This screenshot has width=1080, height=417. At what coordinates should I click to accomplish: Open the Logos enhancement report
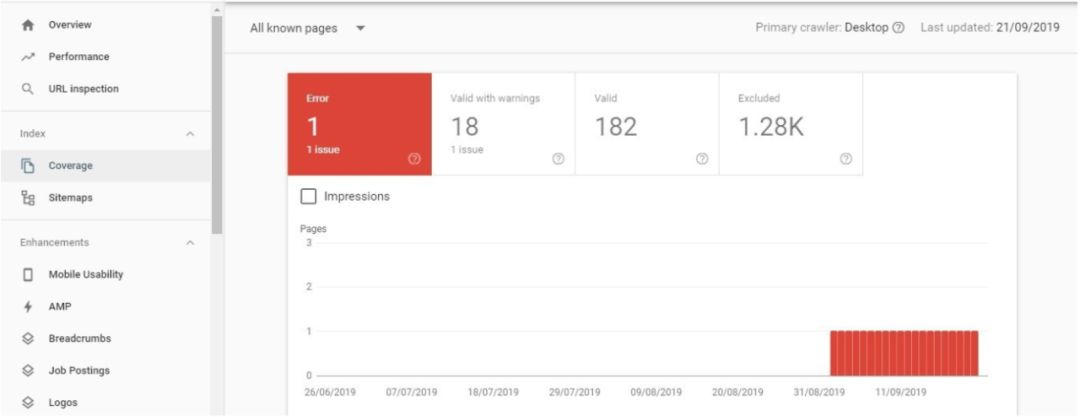(62, 403)
